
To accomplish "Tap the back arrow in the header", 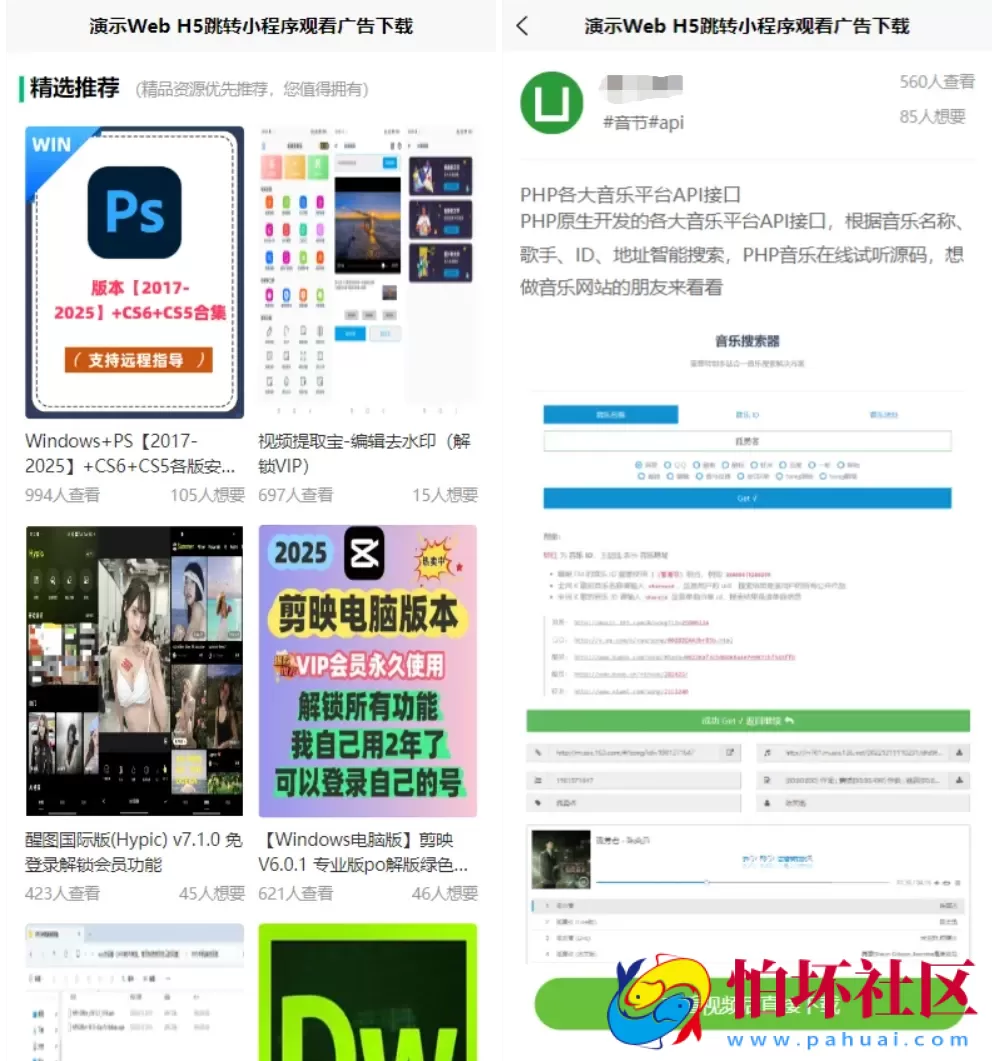I will pos(520,26).
